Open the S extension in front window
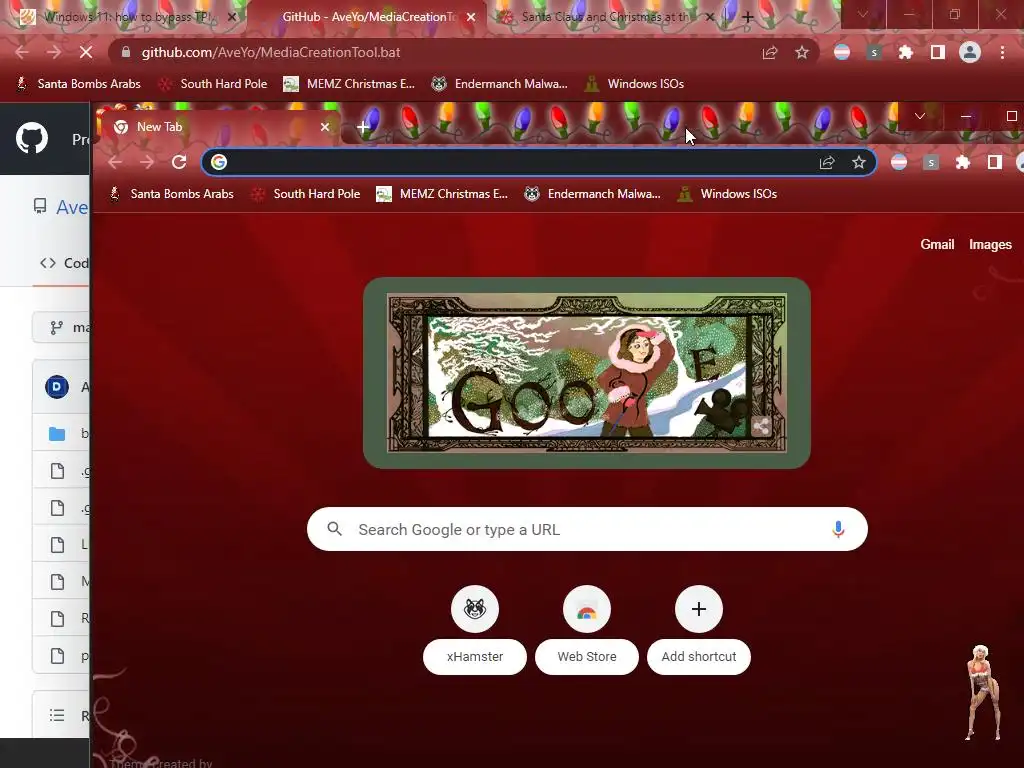 [931, 162]
